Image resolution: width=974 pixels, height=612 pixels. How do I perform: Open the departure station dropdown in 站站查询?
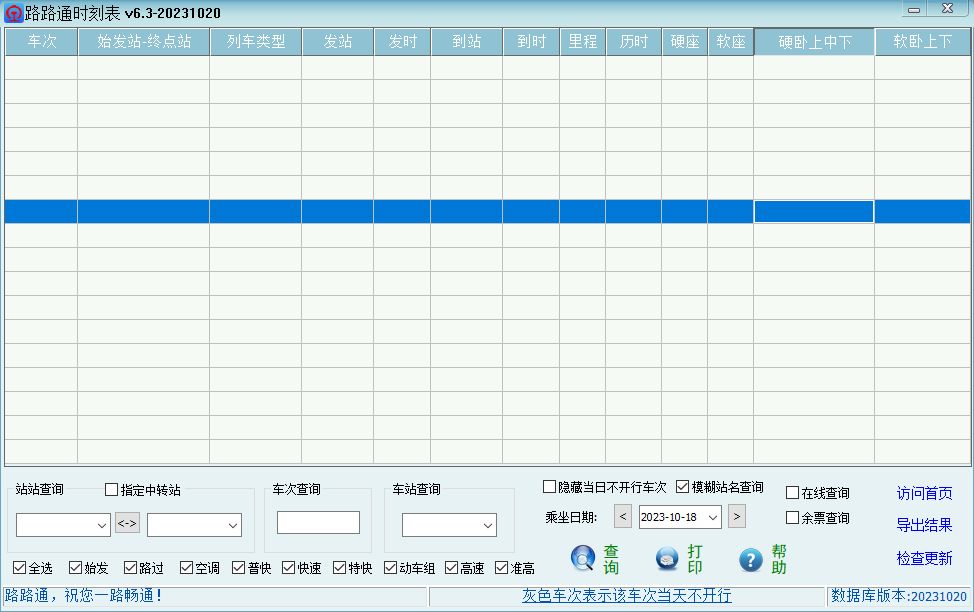pyautogui.click(x=102, y=525)
